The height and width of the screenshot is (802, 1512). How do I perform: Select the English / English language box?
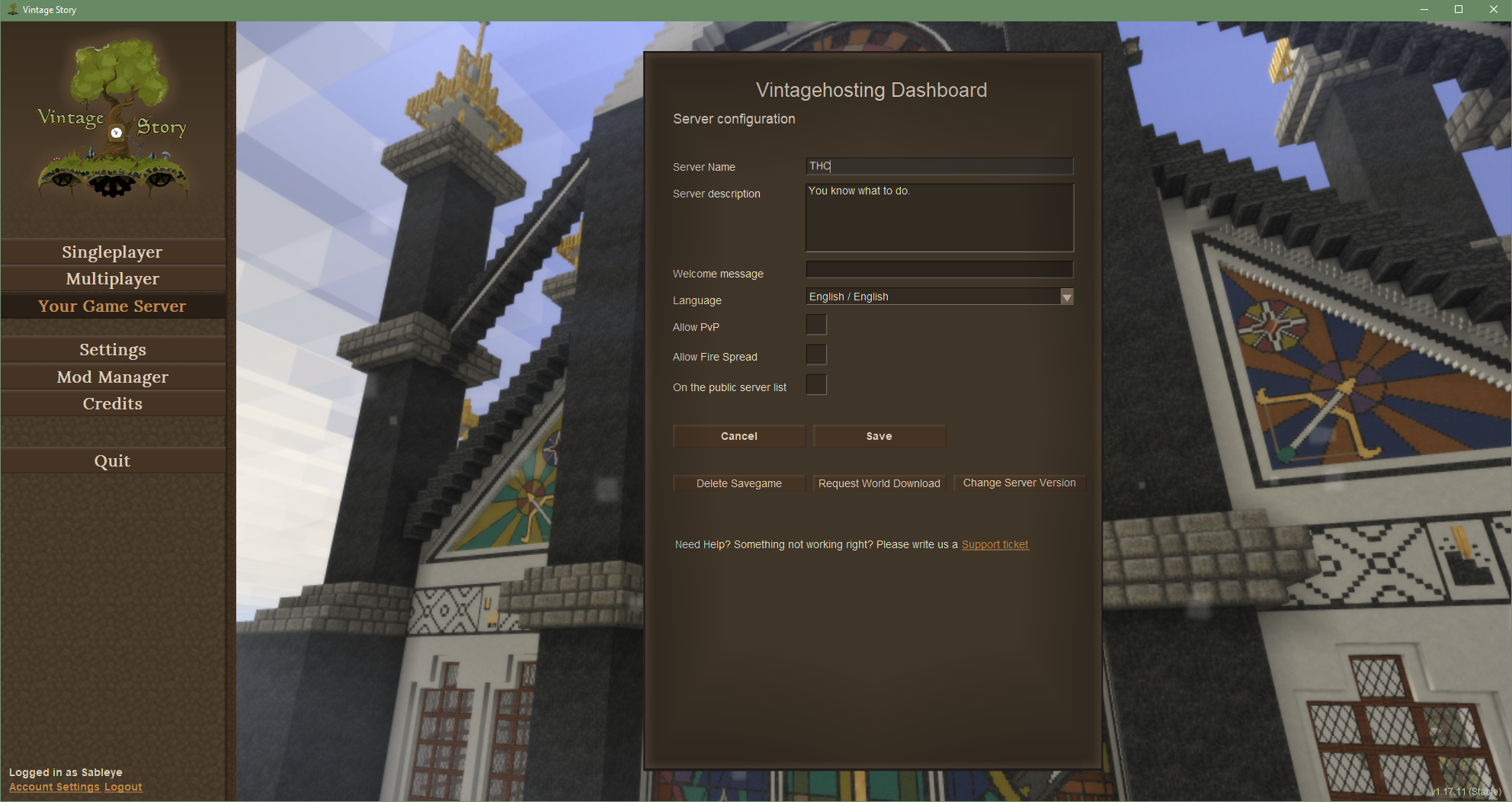point(932,297)
